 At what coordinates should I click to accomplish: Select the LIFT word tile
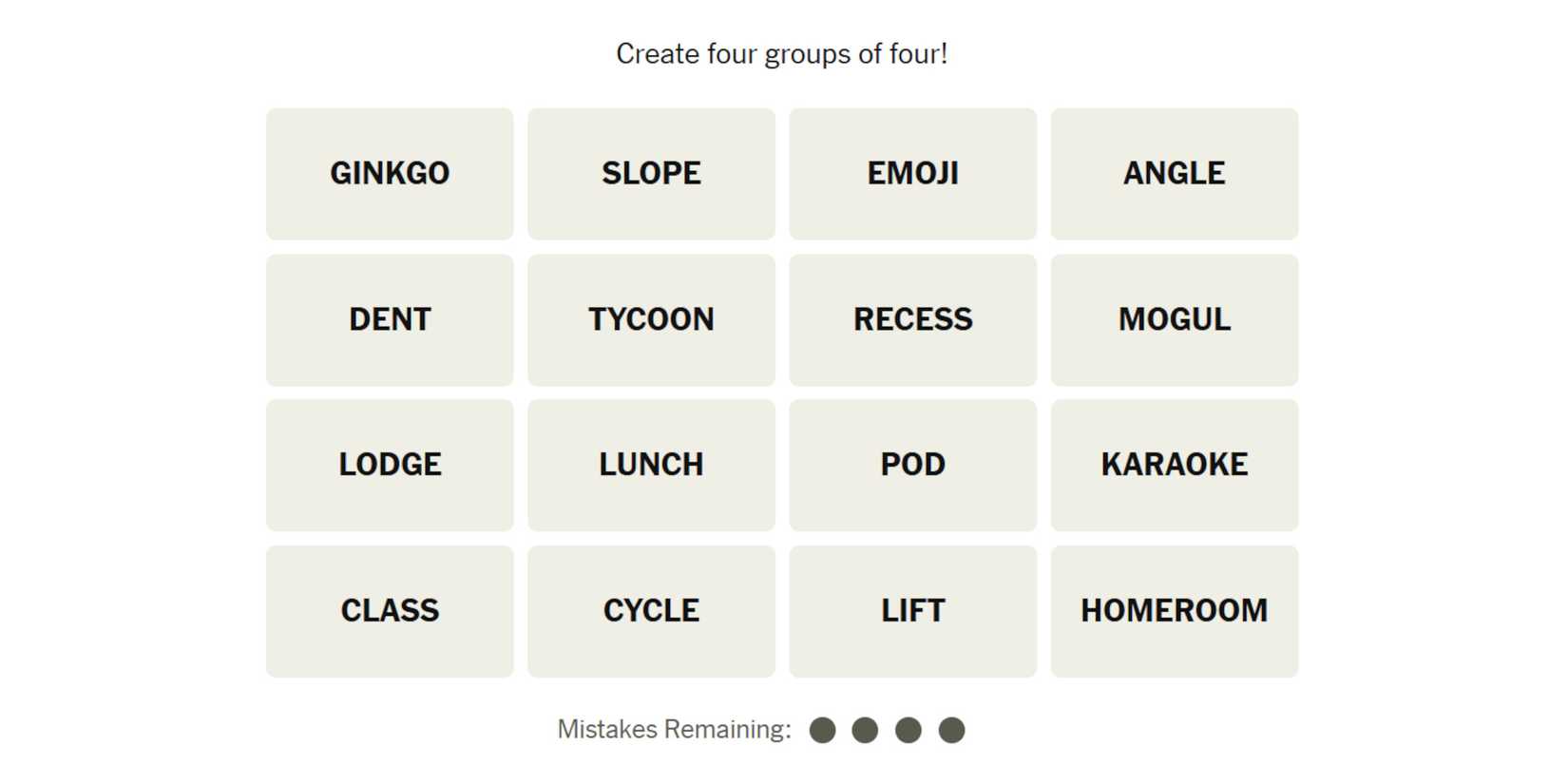tap(912, 610)
